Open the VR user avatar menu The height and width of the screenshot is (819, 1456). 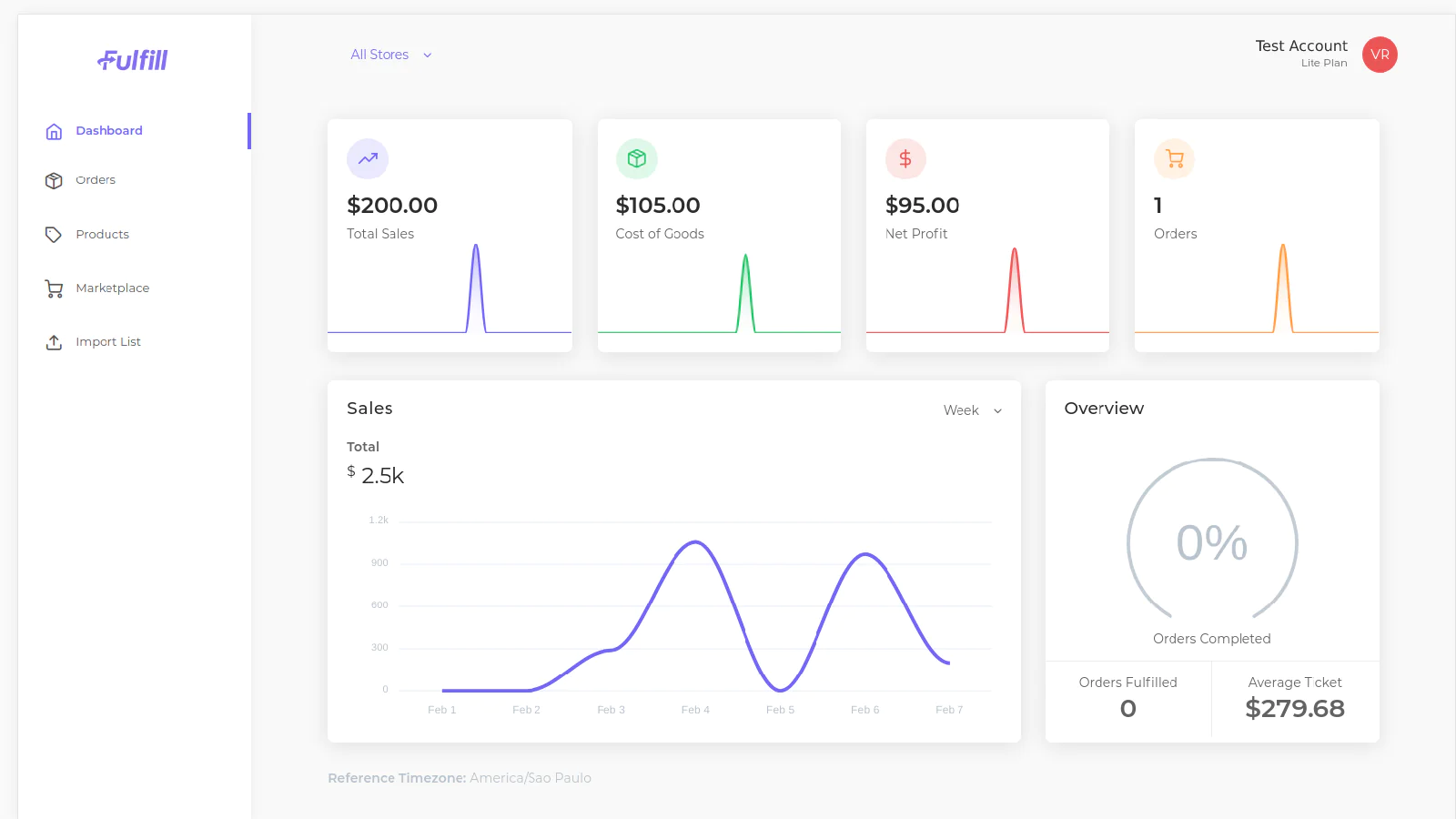point(1380,55)
